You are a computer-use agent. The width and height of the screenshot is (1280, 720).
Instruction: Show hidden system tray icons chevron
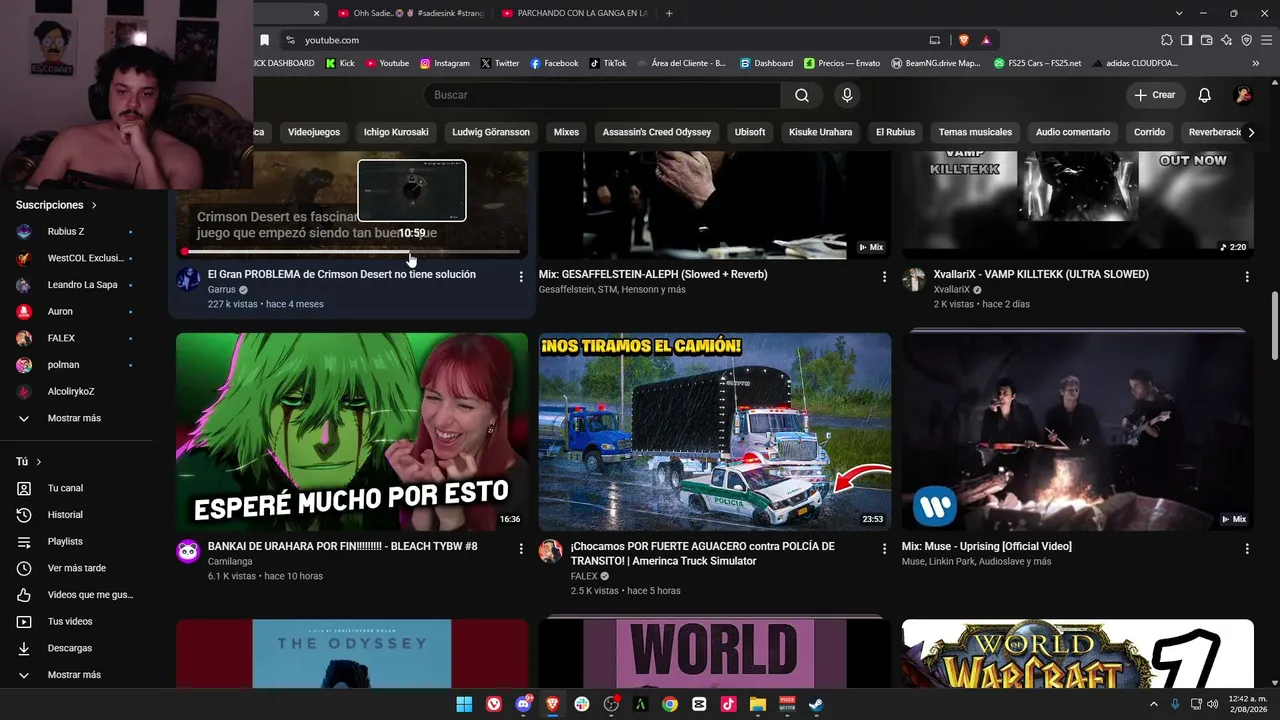pyautogui.click(x=1154, y=704)
